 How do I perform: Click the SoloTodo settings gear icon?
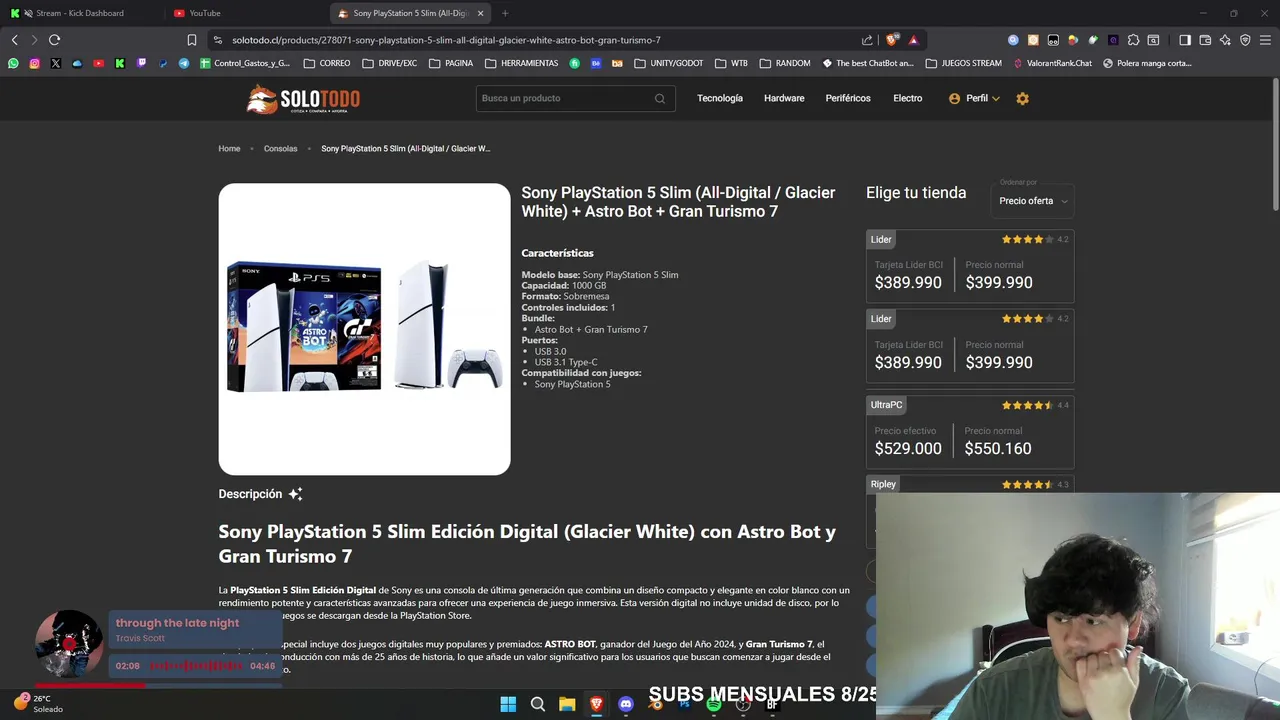[1022, 98]
